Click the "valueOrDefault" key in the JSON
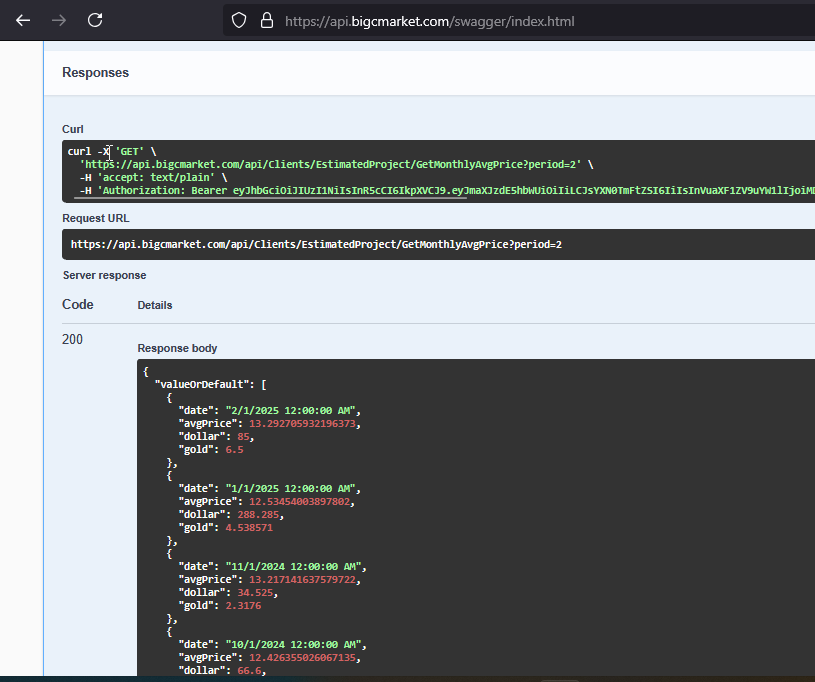The height and width of the screenshot is (682, 815). [200, 384]
